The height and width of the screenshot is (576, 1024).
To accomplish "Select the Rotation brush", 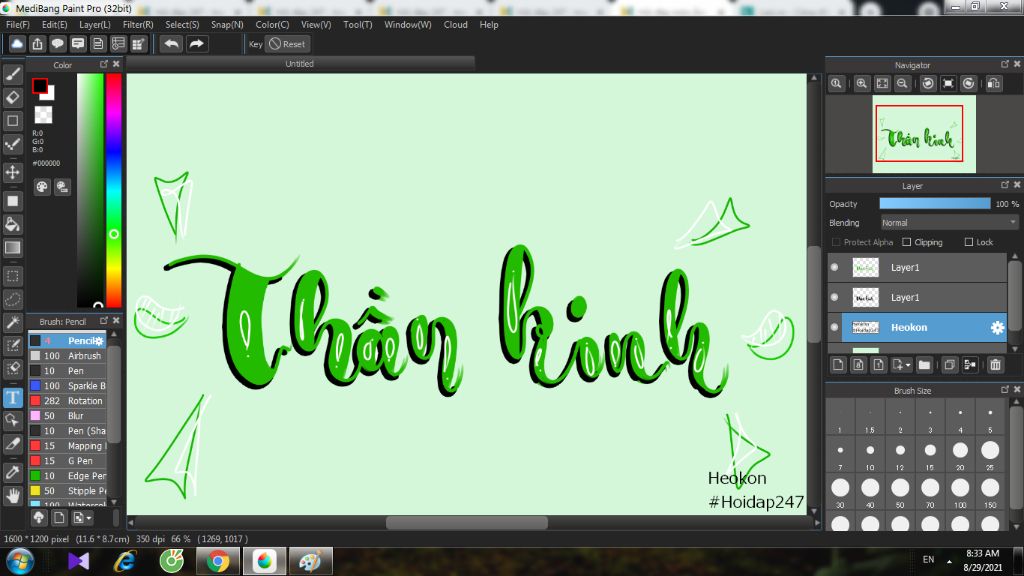I will click(x=67, y=401).
